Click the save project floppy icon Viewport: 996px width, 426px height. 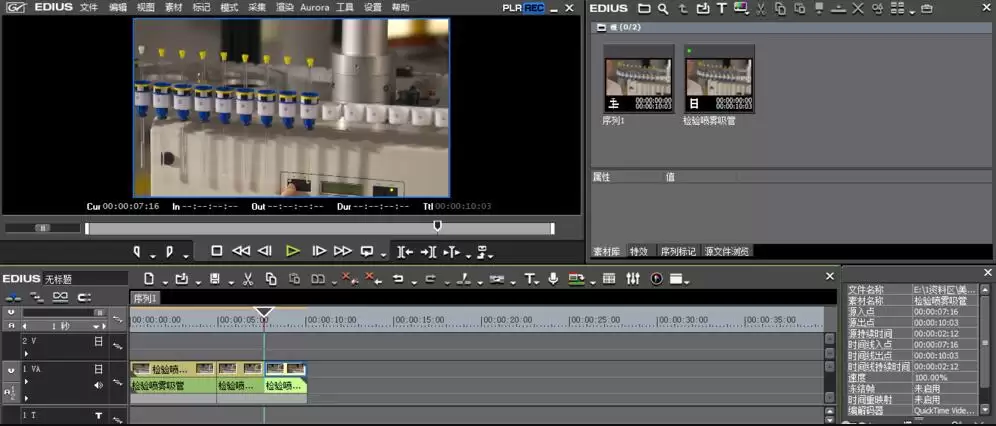215,279
